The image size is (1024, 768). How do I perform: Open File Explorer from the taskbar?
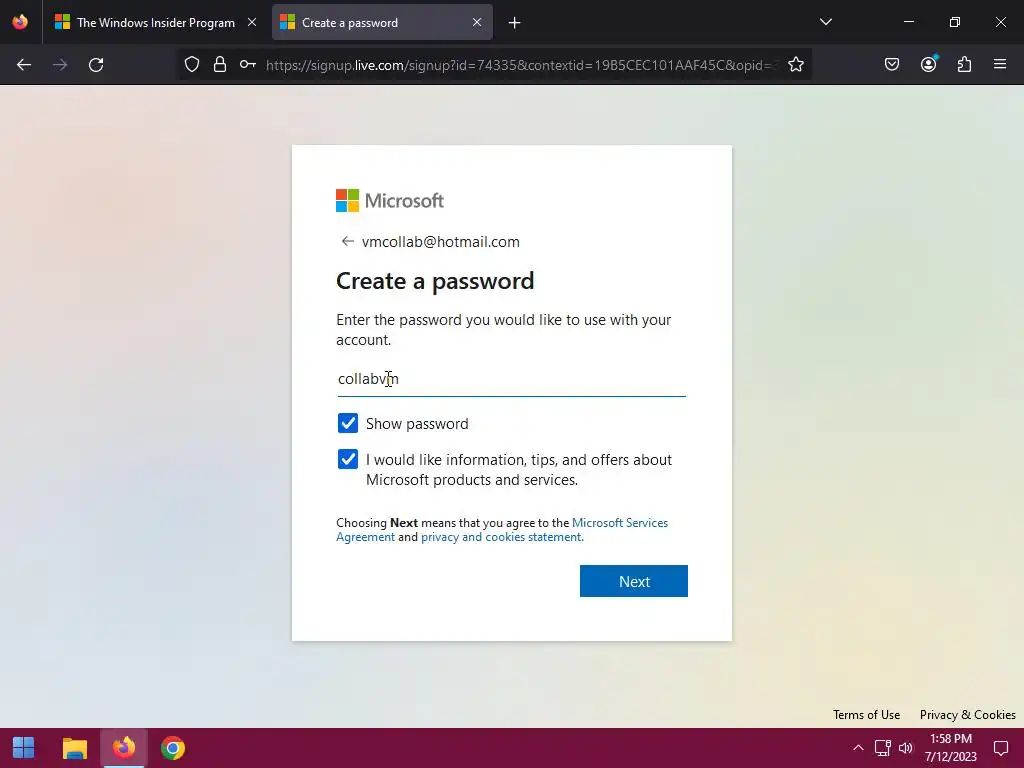(x=74, y=748)
